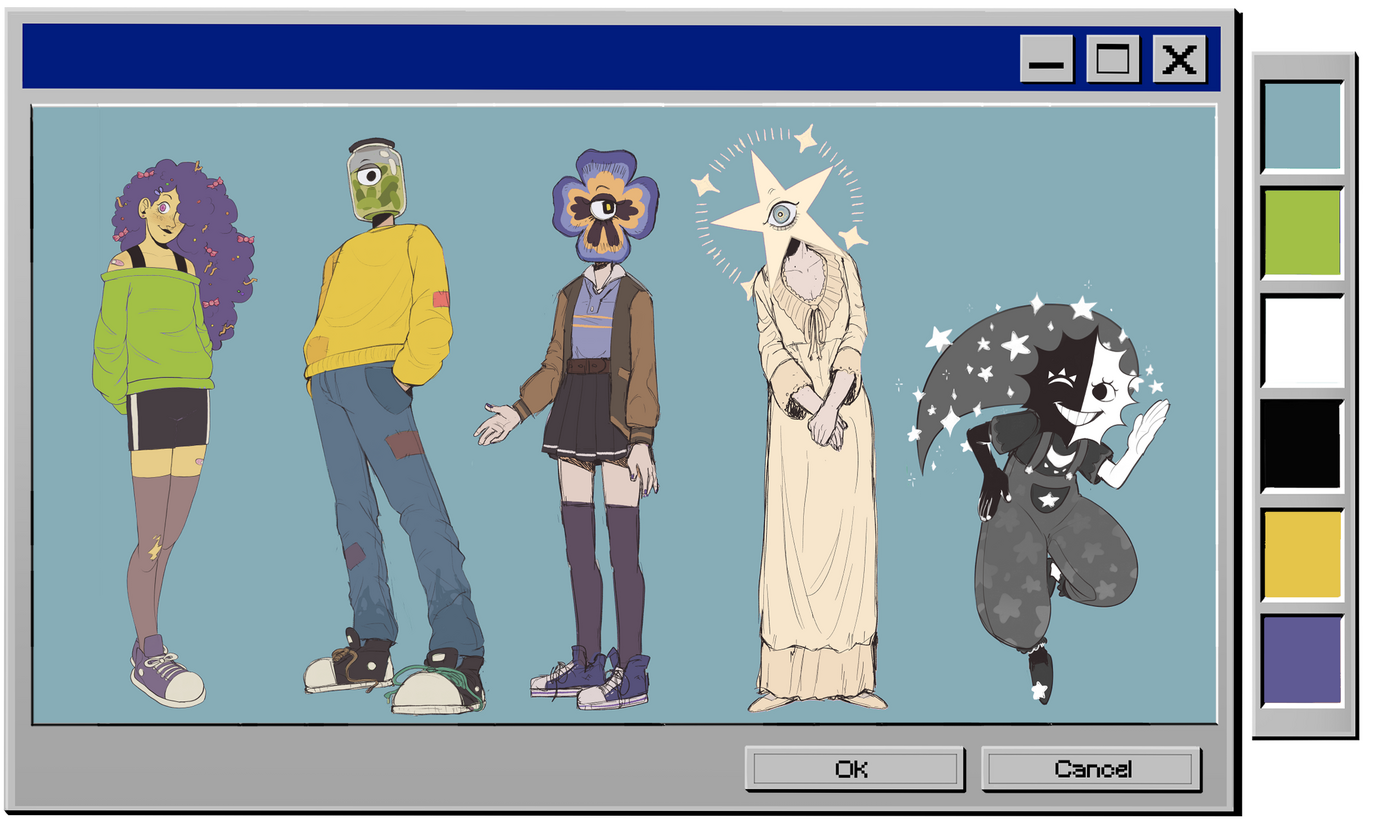Select the blue-gray color swatch
Image resolution: width=1380 pixels, height=832 pixels.
(1302, 127)
